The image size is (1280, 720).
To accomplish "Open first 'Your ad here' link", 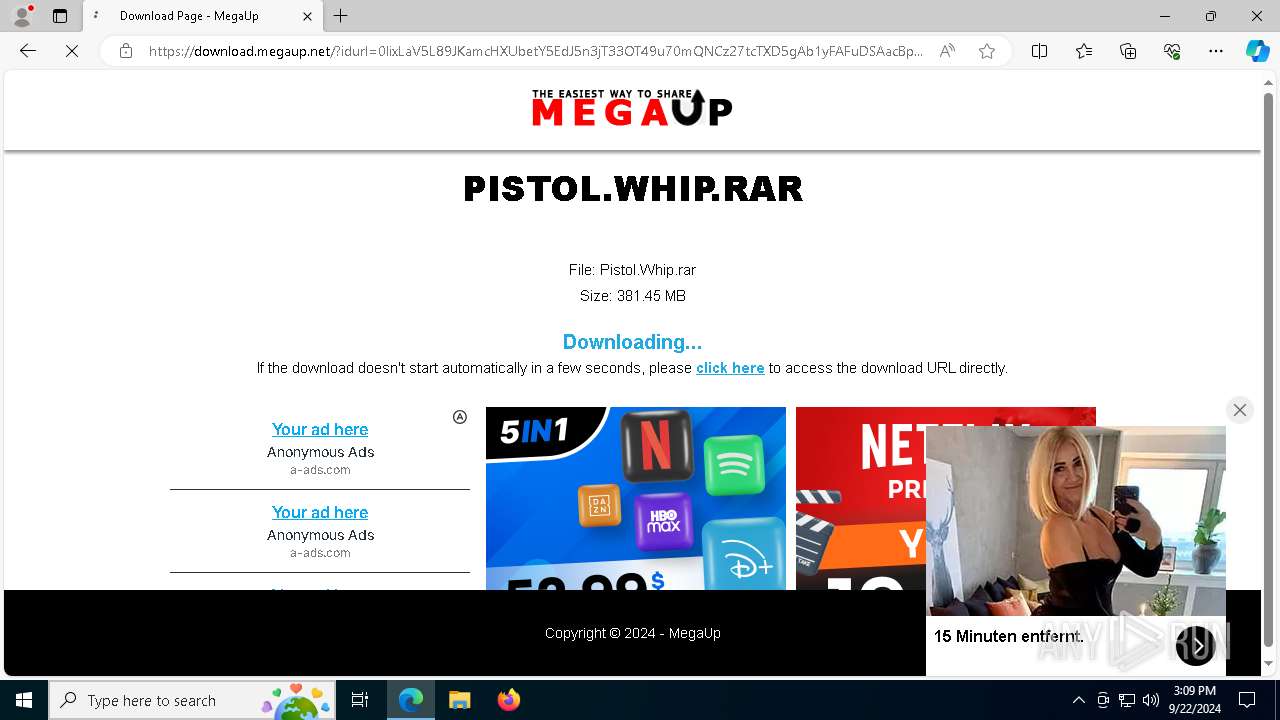I will click(x=320, y=429).
